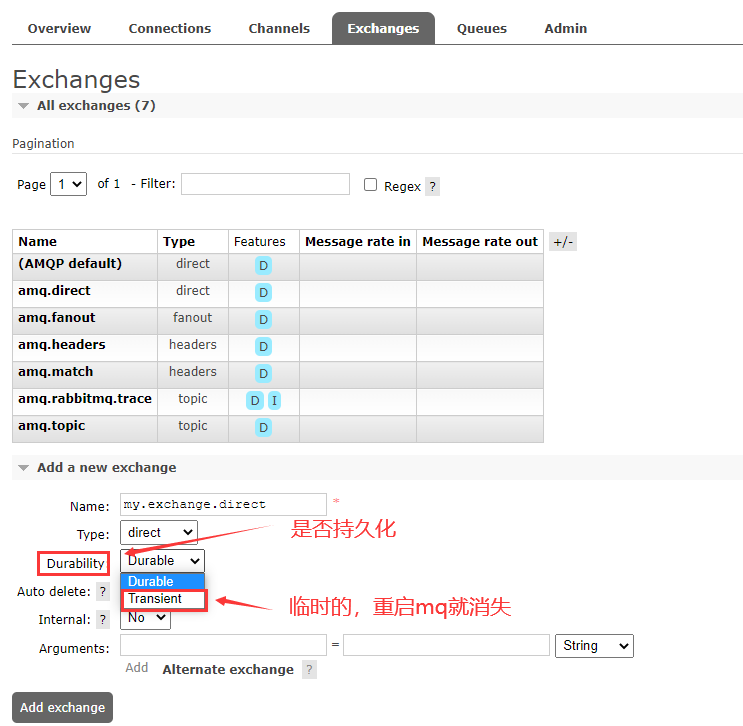The height and width of the screenshot is (726, 743).
Task: Toggle the Regex checkbox
Action: [371, 184]
